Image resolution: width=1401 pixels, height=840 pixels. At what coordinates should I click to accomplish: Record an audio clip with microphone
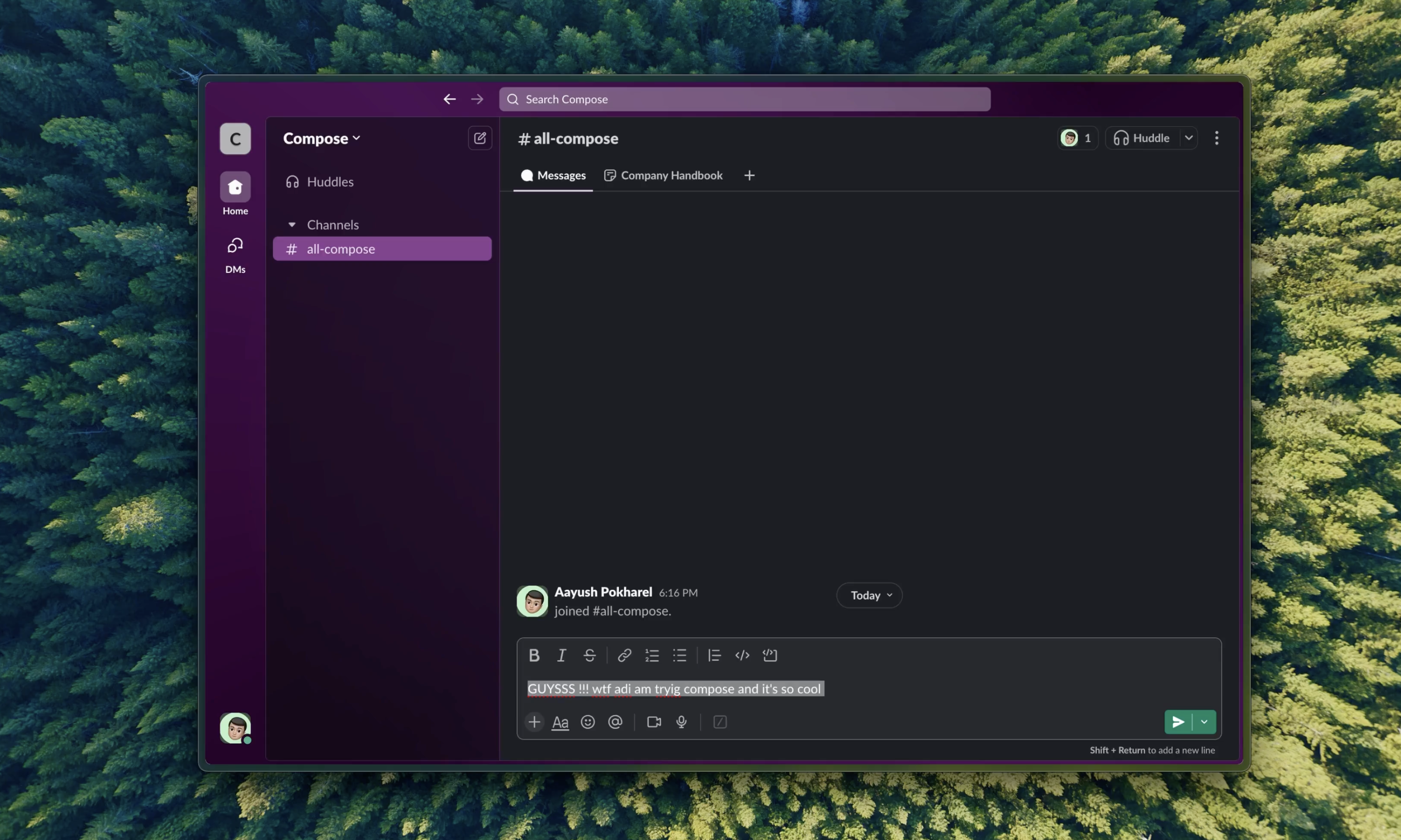pos(682,722)
